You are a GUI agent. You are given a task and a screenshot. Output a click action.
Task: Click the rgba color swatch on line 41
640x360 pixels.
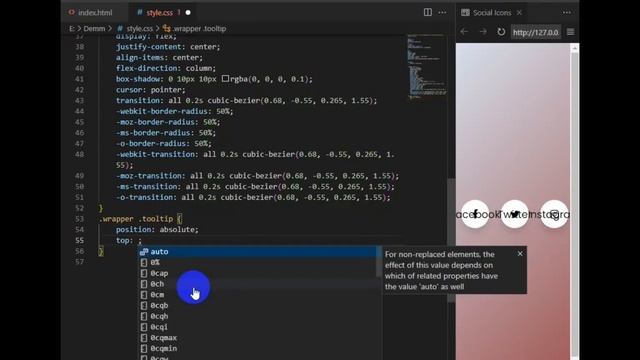tap(225, 78)
